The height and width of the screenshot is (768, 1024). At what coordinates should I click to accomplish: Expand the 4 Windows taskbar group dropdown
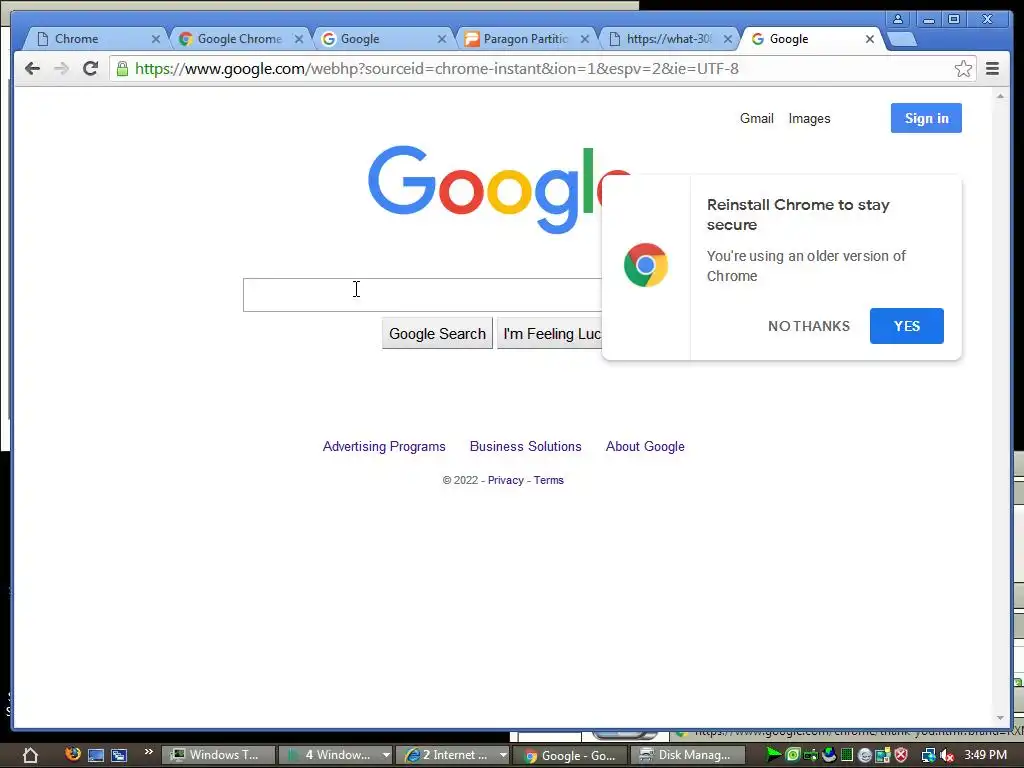(386, 755)
